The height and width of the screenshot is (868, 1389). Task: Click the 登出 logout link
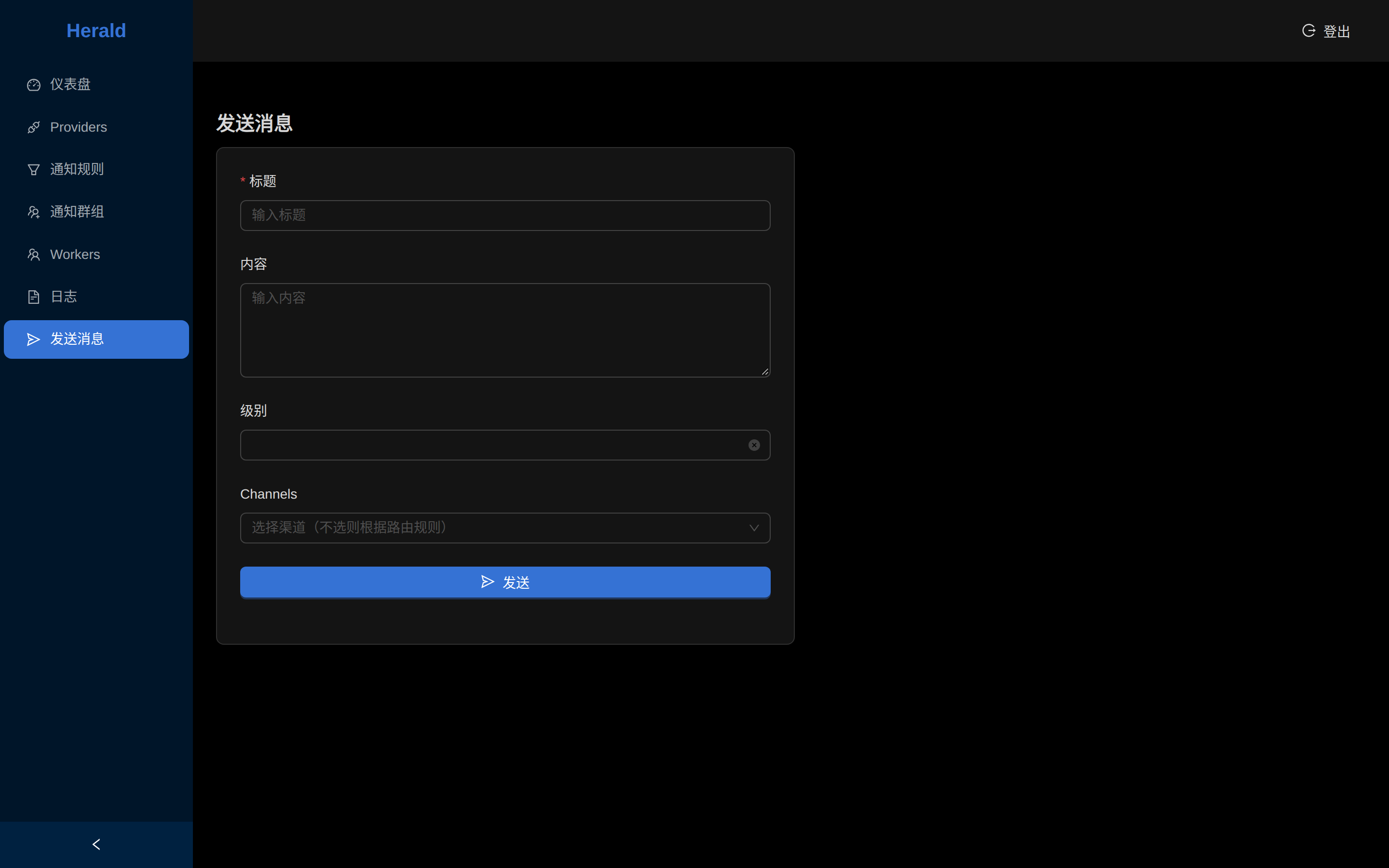click(x=1326, y=31)
